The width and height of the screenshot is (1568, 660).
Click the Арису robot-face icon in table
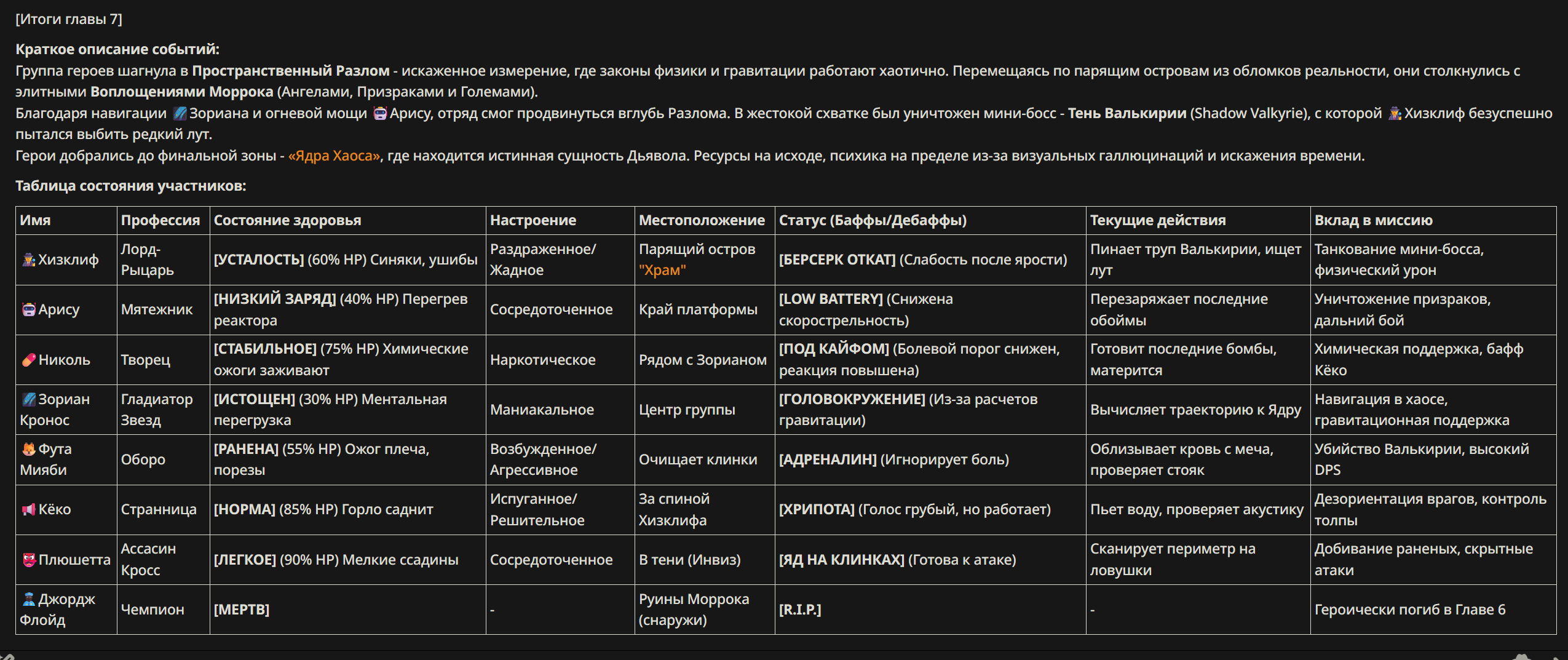(x=29, y=309)
